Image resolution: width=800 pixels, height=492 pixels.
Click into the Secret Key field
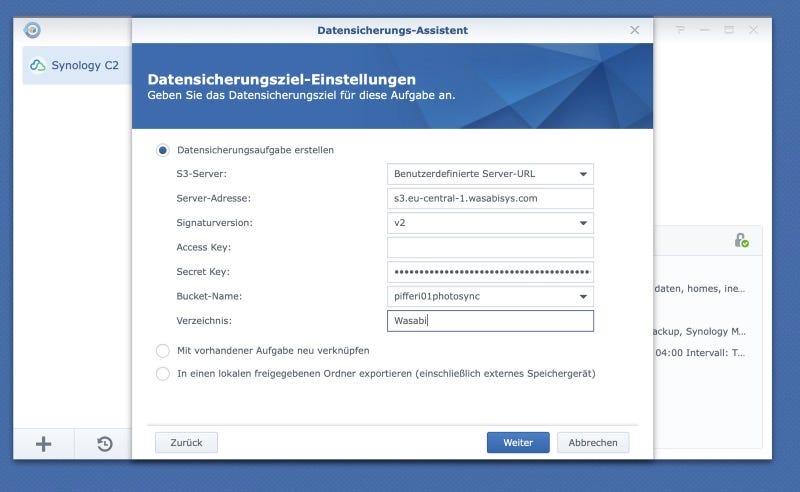490,272
